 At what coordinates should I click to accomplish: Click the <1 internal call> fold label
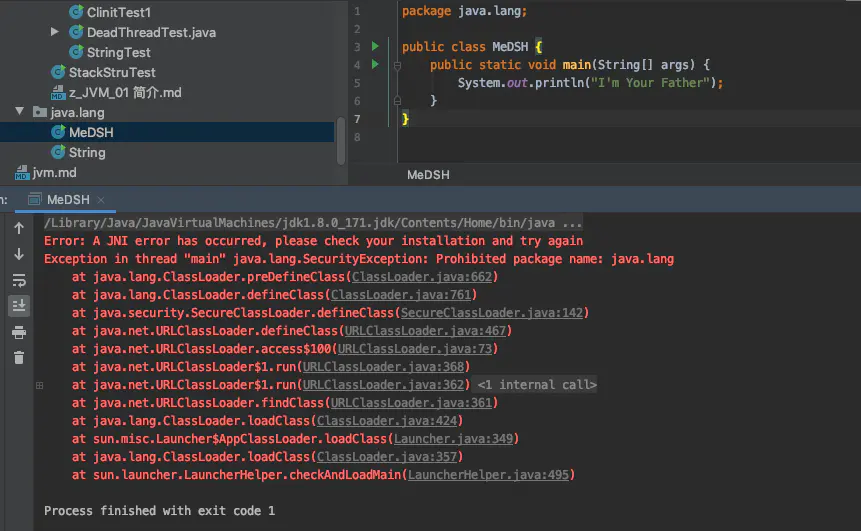(536, 384)
